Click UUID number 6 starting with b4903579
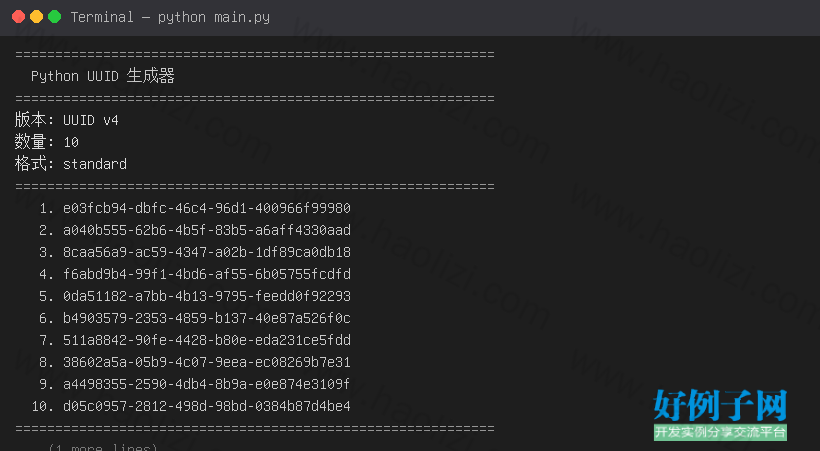 tap(207, 318)
